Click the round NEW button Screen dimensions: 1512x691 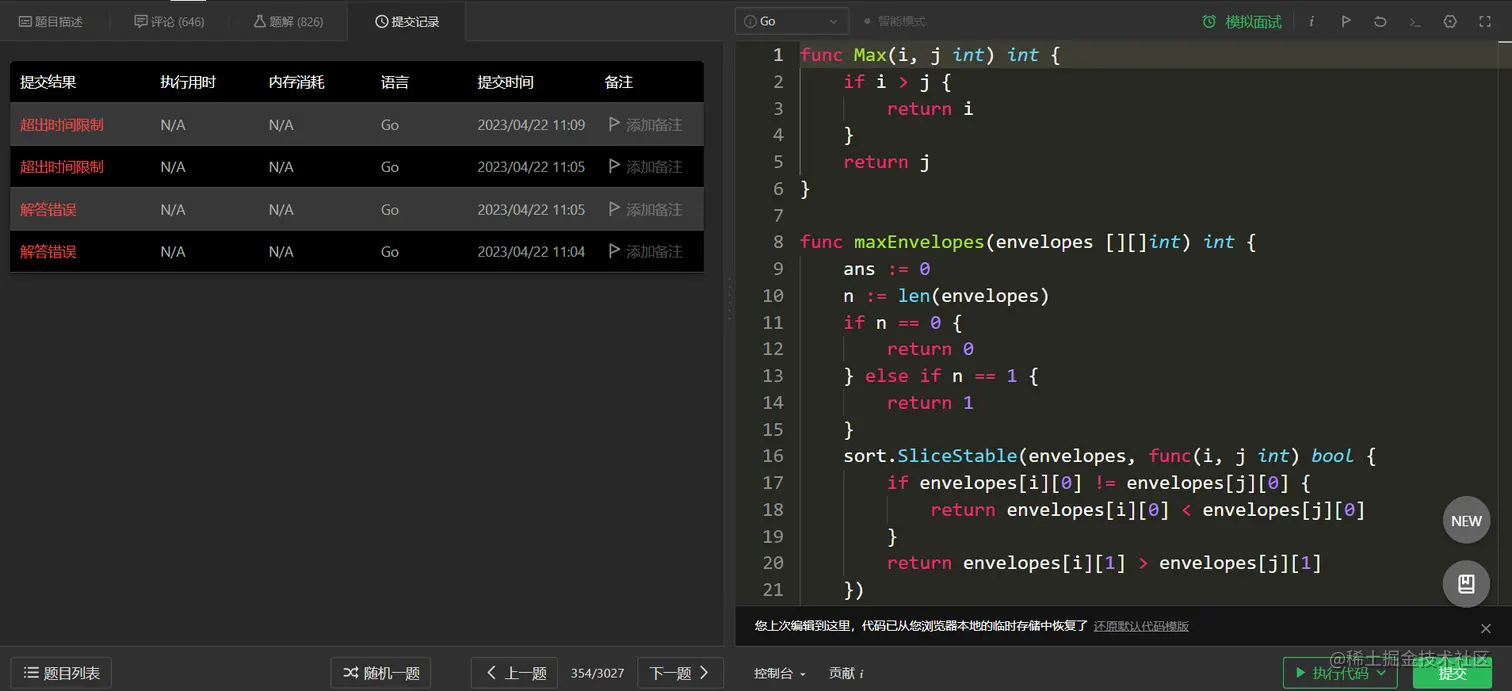click(1466, 520)
